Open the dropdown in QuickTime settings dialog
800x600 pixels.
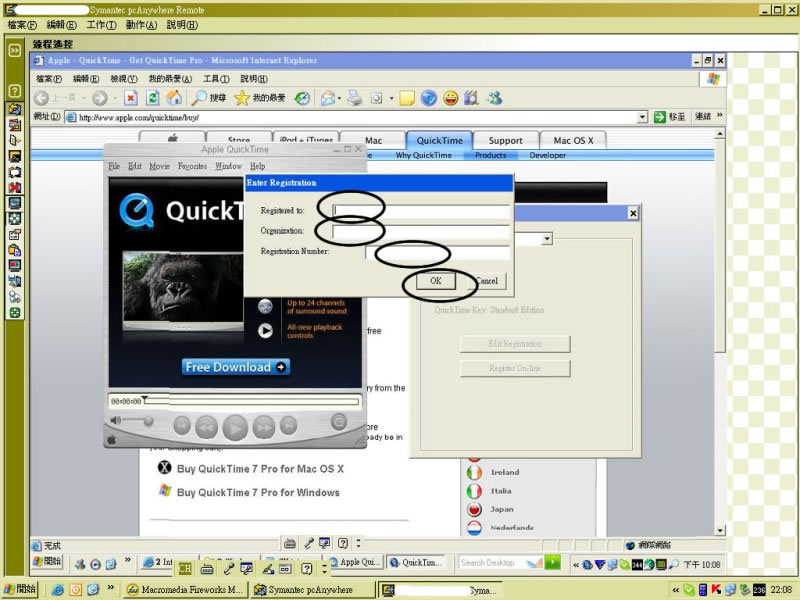547,238
